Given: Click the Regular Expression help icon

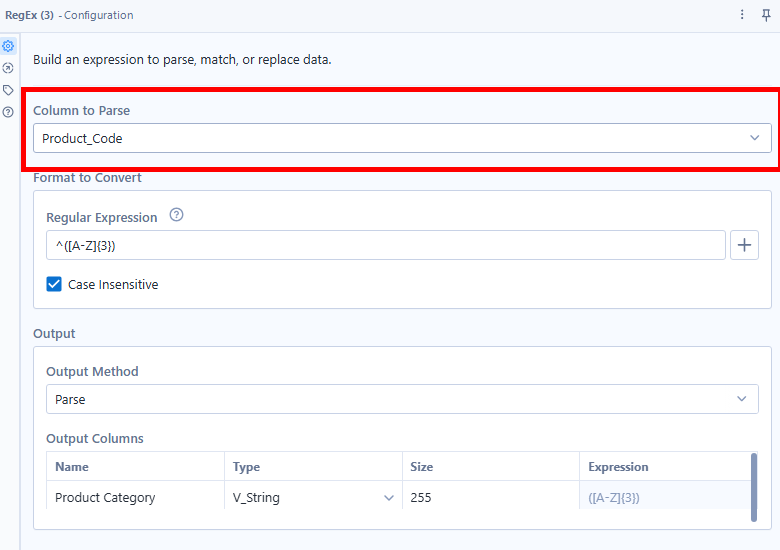Looking at the screenshot, I should tap(176, 215).
